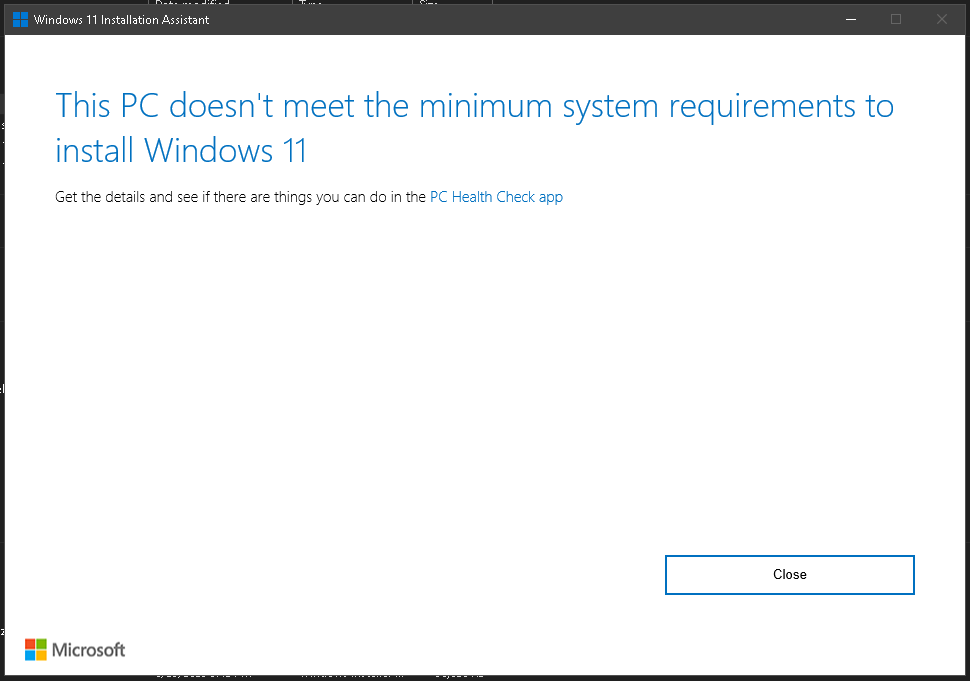This screenshot has height=681, width=970.
Task: Click the 'Windows 11 Installation Assistant' title text
Action: coord(121,20)
